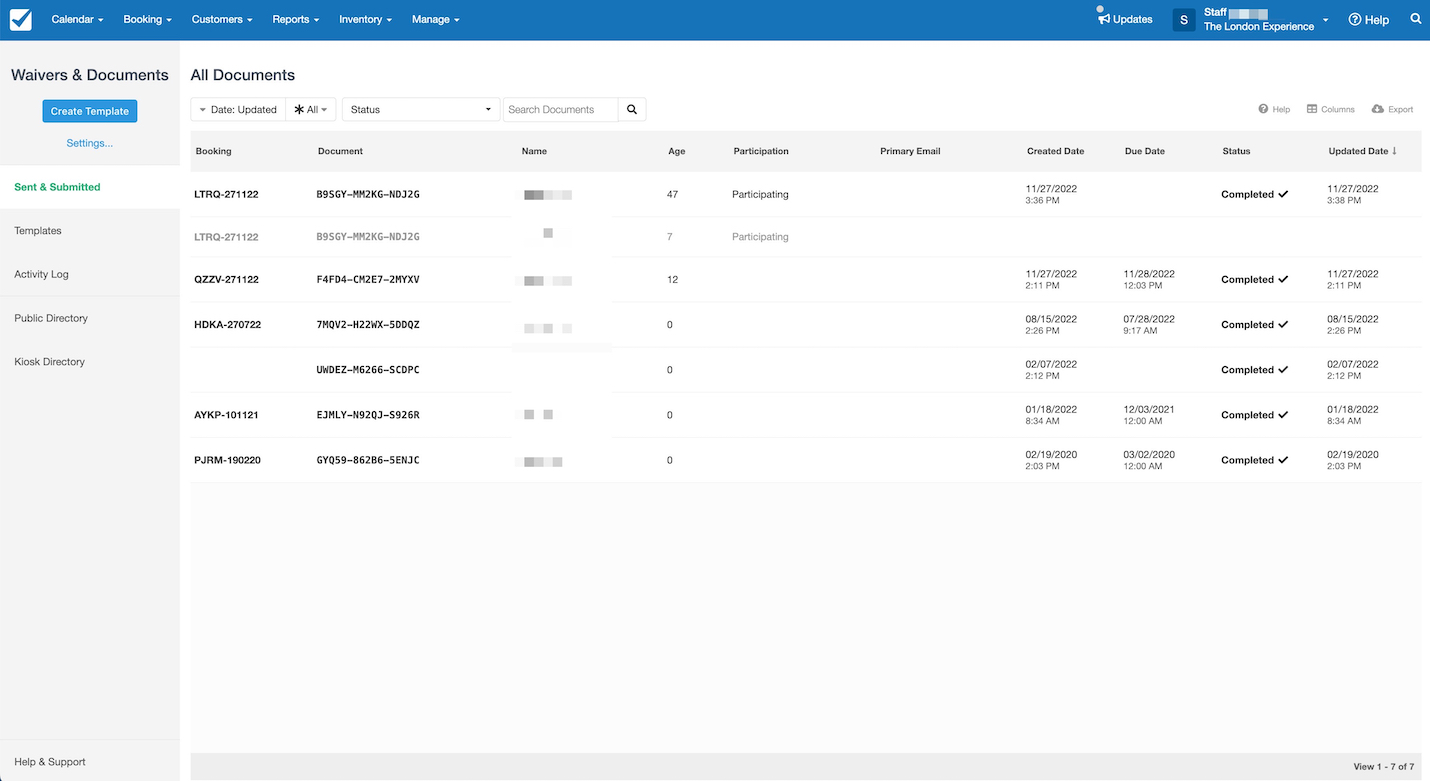The height and width of the screenshot is (781, 1430).
Task: Sort by the Name column header
Action: [x=534, y=151]
